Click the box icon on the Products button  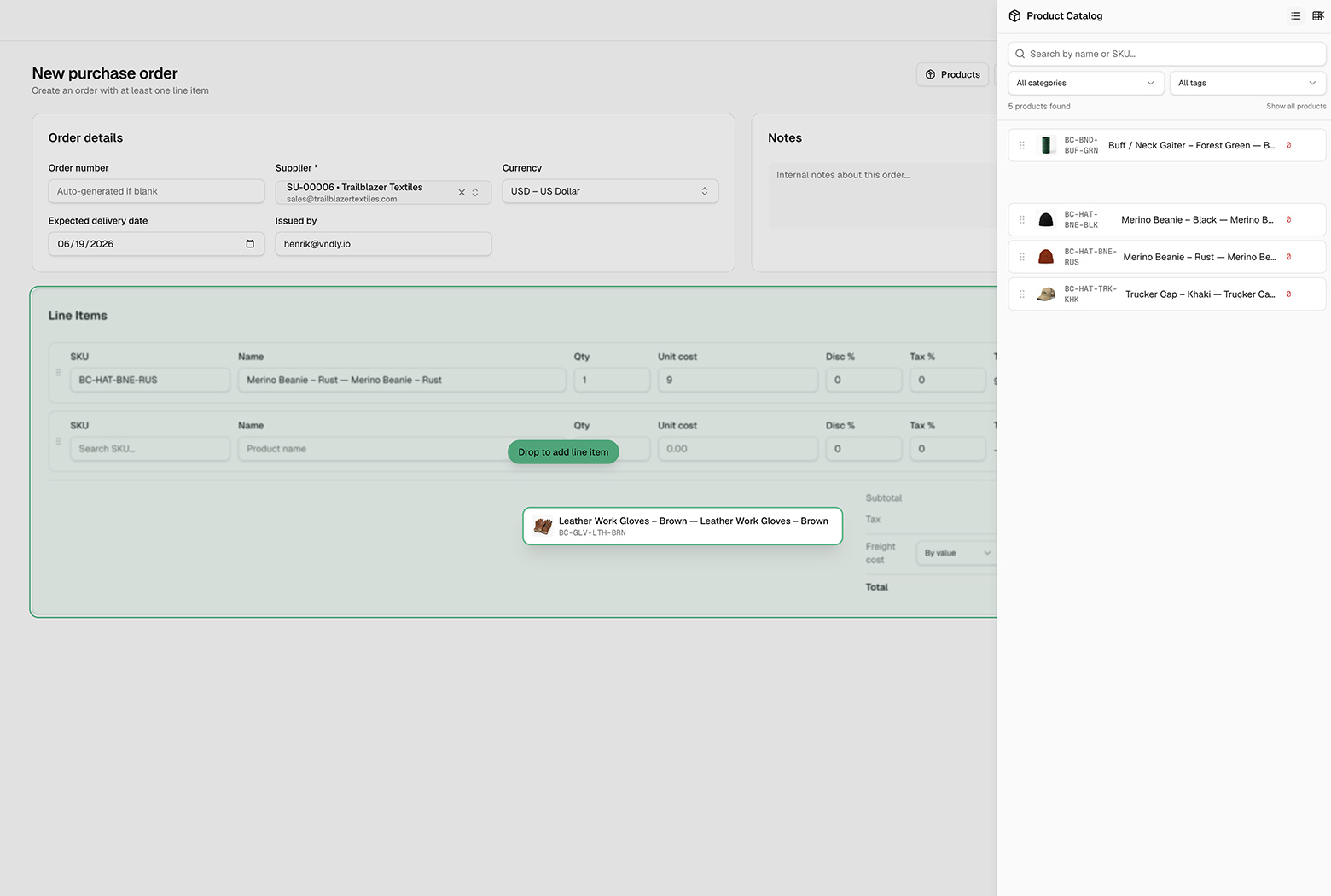point(931,75)
